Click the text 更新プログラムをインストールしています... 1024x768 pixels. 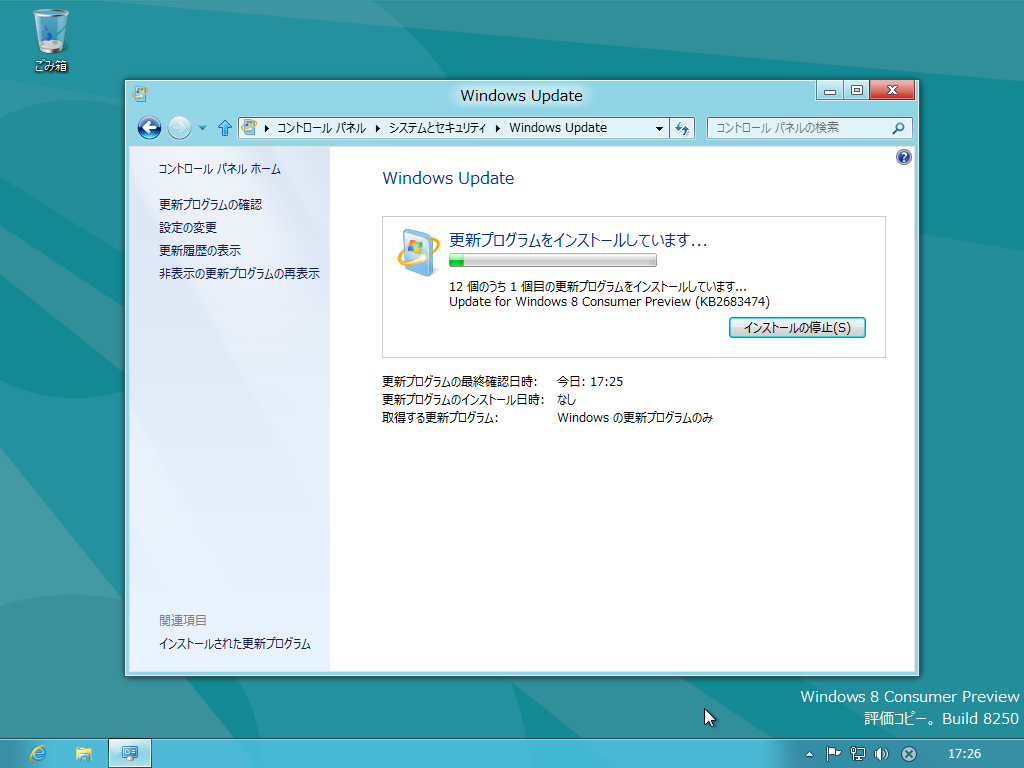[x=578, y=240]
